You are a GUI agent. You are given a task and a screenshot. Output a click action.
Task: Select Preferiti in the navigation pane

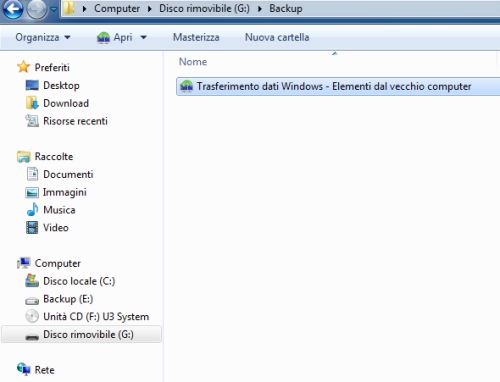coord(52,67)
